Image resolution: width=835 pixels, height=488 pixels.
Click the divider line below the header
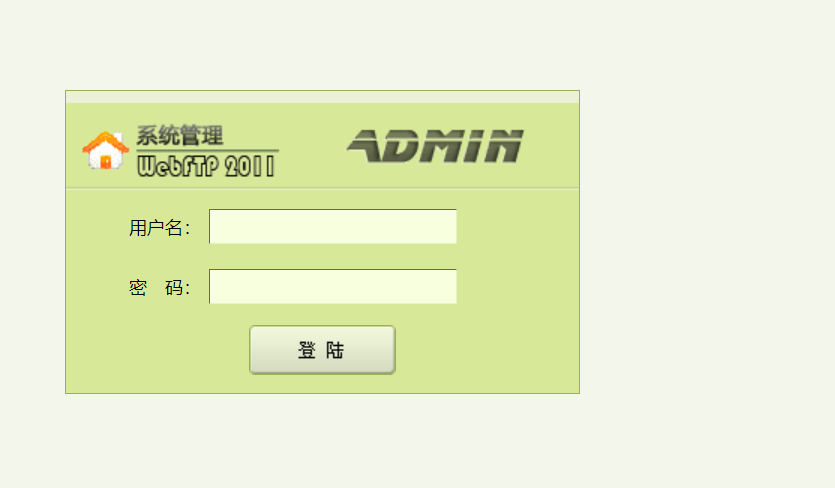(322, 188)
